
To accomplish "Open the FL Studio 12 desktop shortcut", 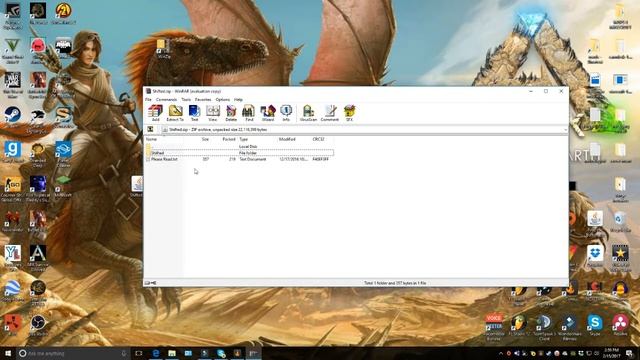I will pyautogui.click(x=519, y=325).
